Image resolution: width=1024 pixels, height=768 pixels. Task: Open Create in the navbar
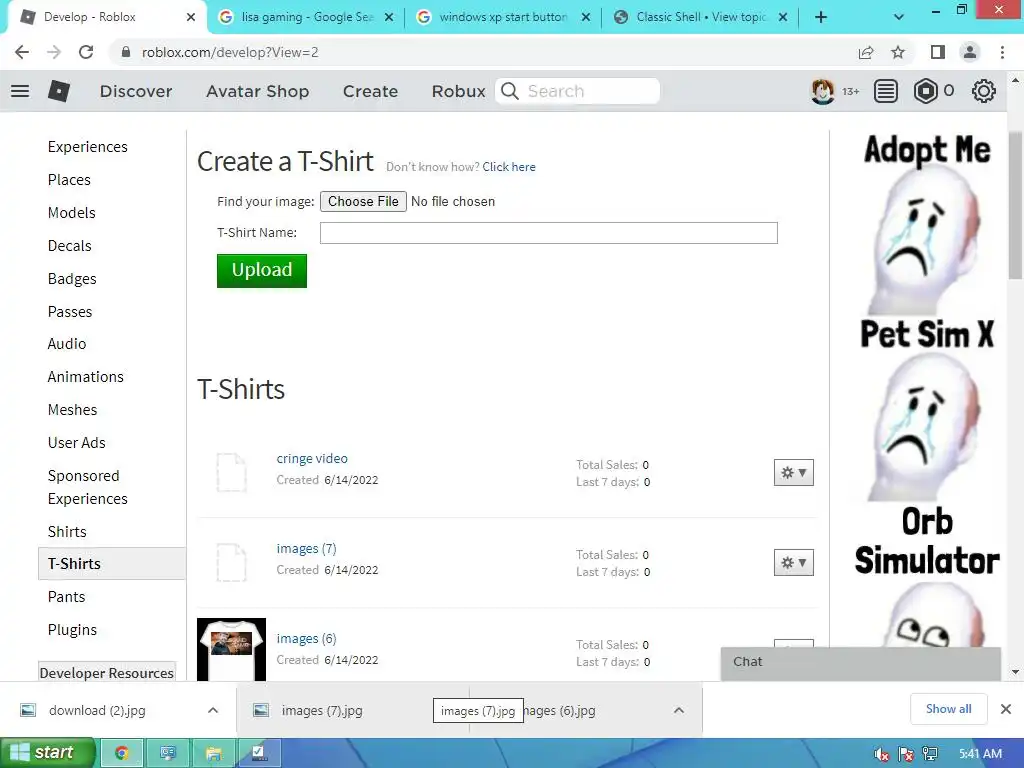[370, 91]
